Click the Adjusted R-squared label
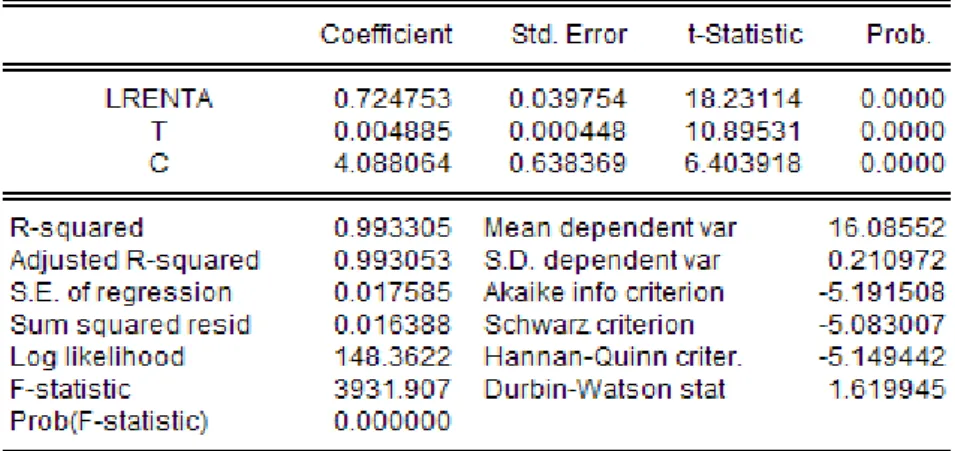This screenshot has width=955, height=451. click(x=135, y=261)
